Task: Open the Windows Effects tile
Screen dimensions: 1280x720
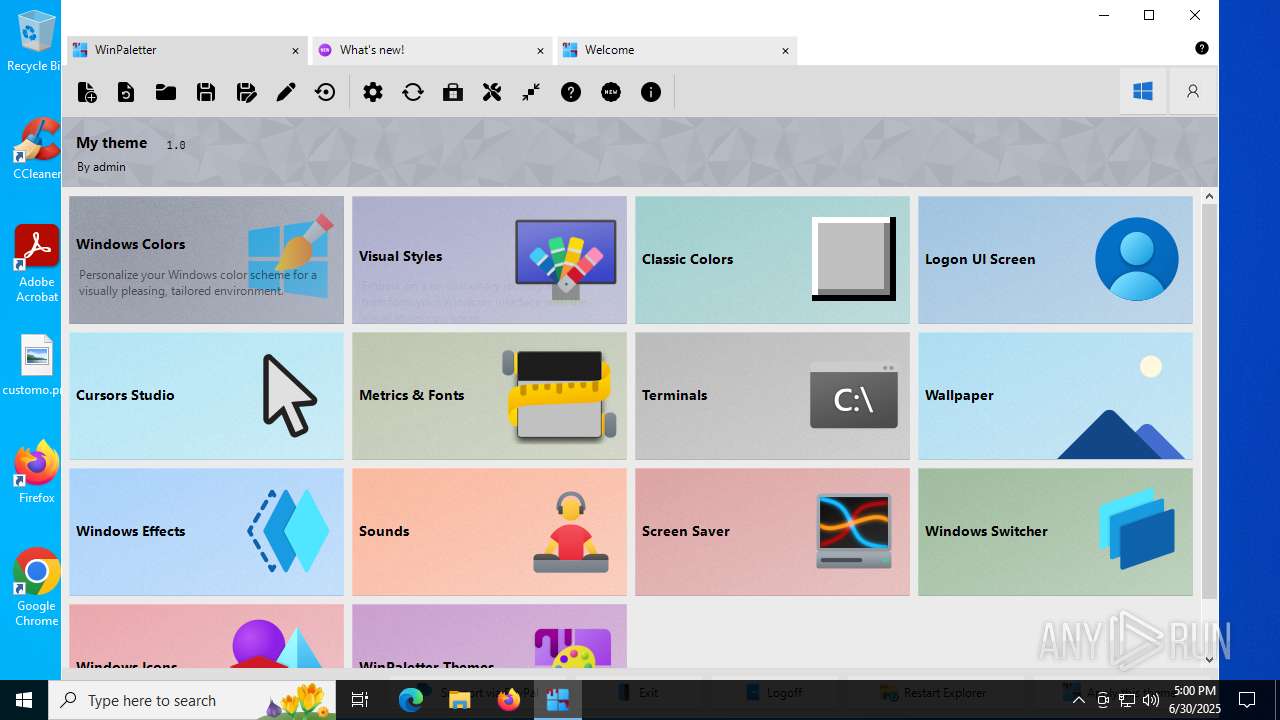Action: point(206,532)
